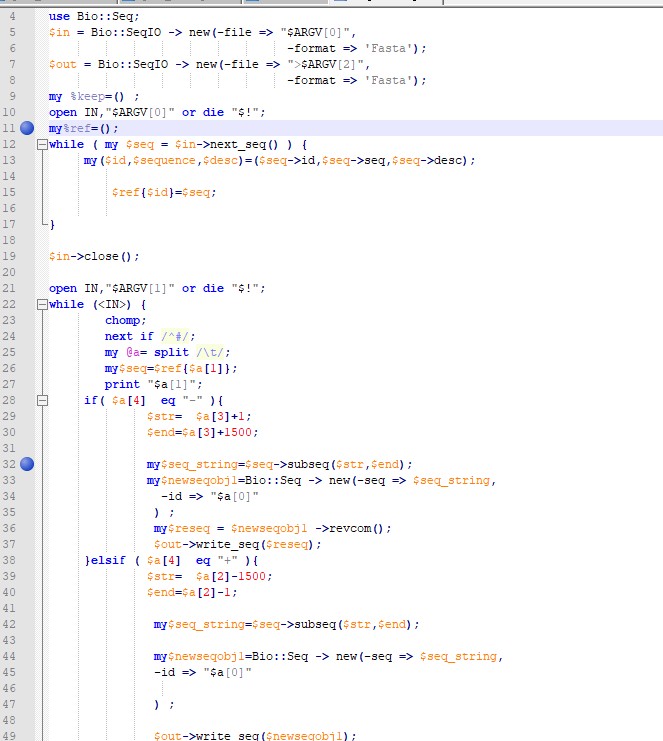
Task: Collapse the while block at line 12
Action: click(42, 144)
